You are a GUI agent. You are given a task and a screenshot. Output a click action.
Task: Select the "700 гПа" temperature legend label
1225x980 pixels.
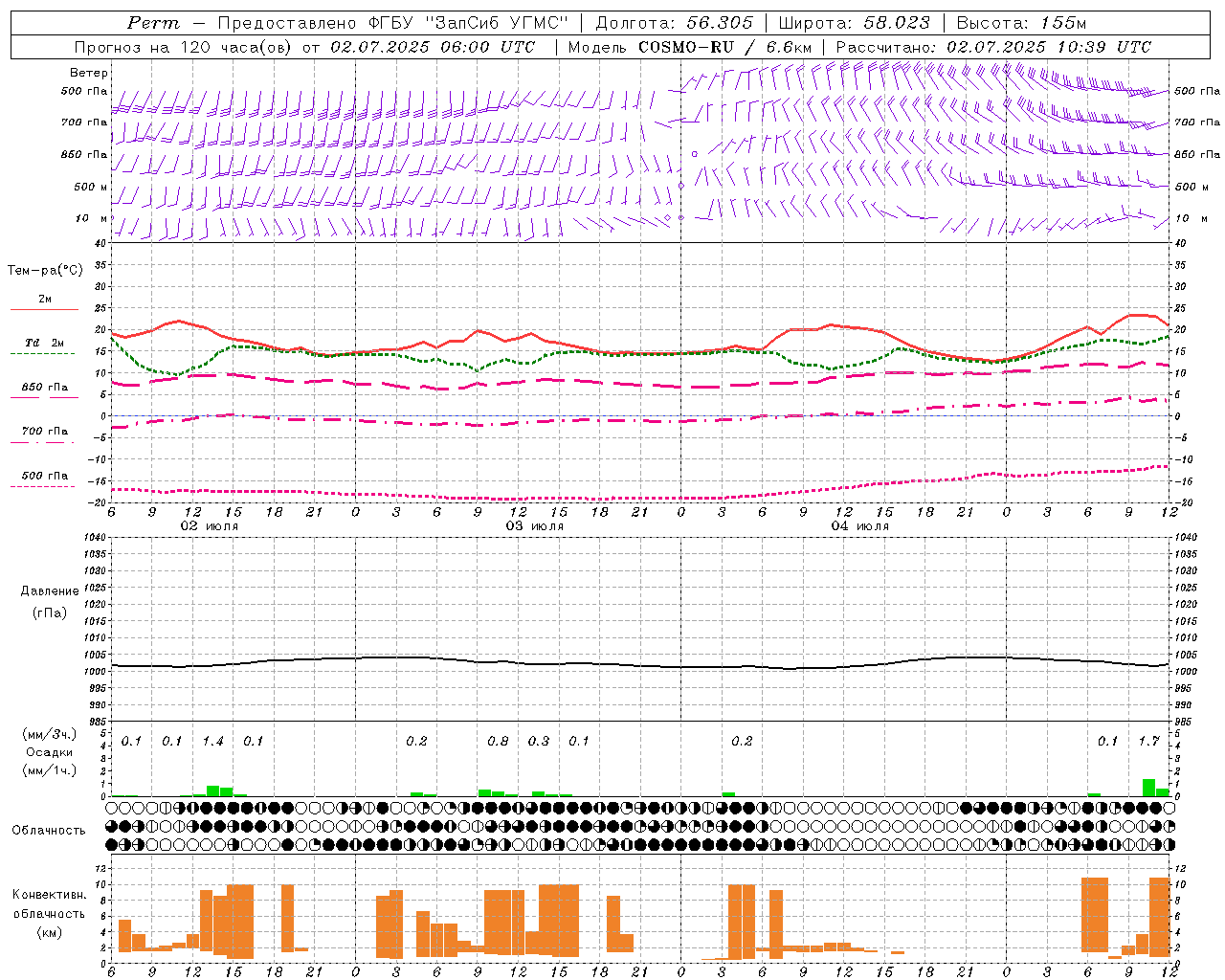pyautogui.click(x=45, y=432)
